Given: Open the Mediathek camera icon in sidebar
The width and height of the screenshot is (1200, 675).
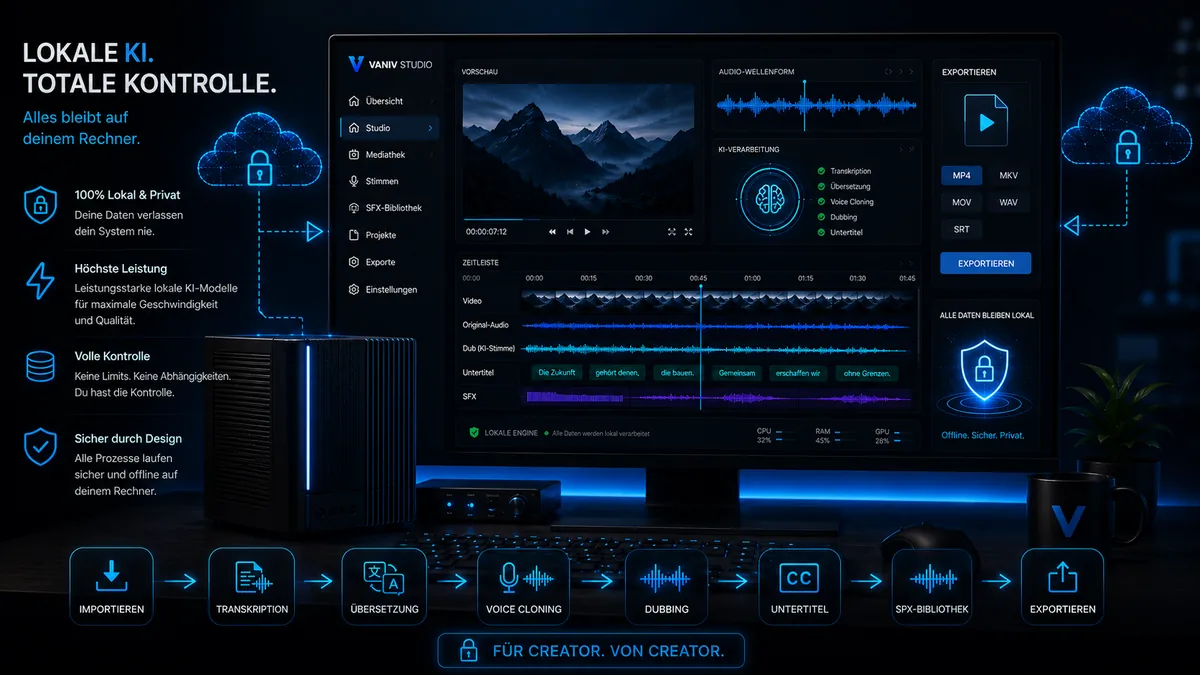Looking at the screenshot, I should click(354, 155).
